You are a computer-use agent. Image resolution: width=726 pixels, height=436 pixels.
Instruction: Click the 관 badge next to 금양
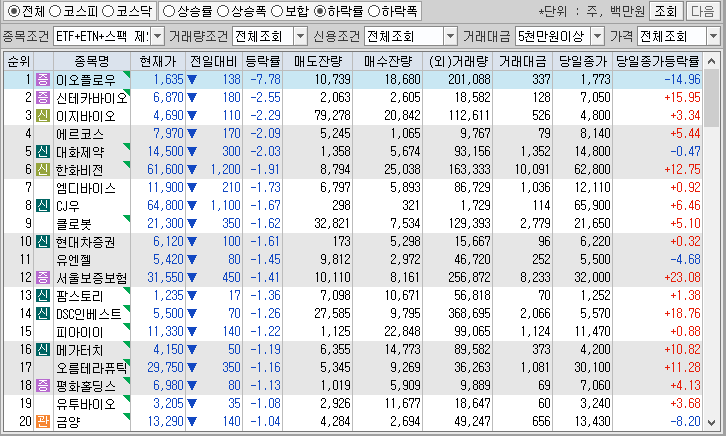pos(43,421)
